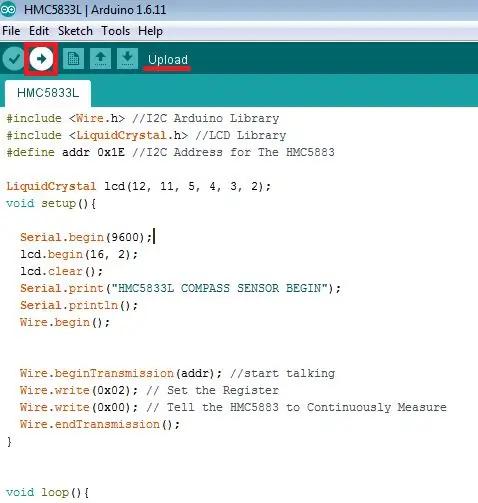Open the File menu
The image size is (478, 503).
tap(11, 31)
